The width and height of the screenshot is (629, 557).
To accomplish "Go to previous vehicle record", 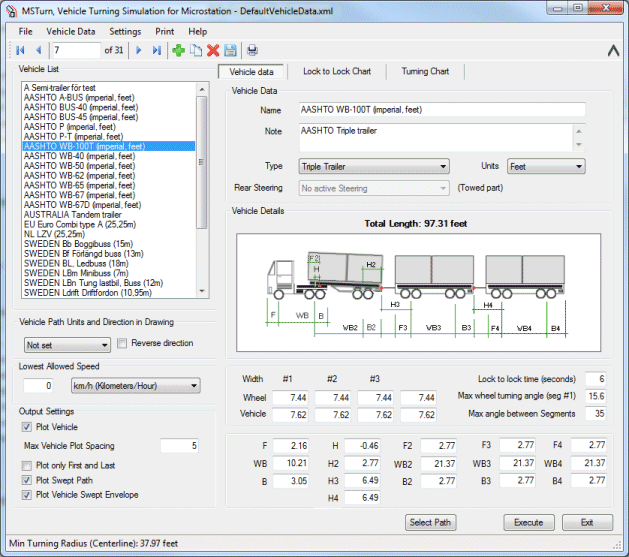I will [39, 50].
